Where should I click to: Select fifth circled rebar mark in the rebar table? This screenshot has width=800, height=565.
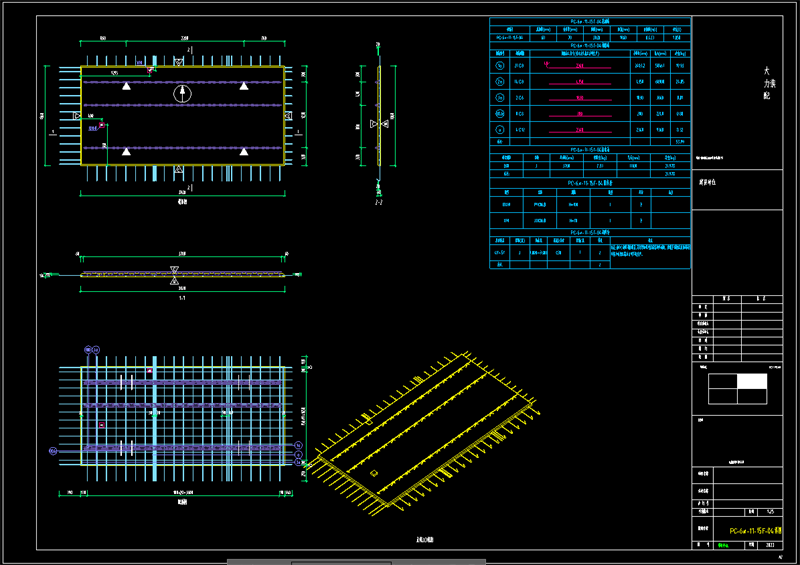(x=500, y=130)
